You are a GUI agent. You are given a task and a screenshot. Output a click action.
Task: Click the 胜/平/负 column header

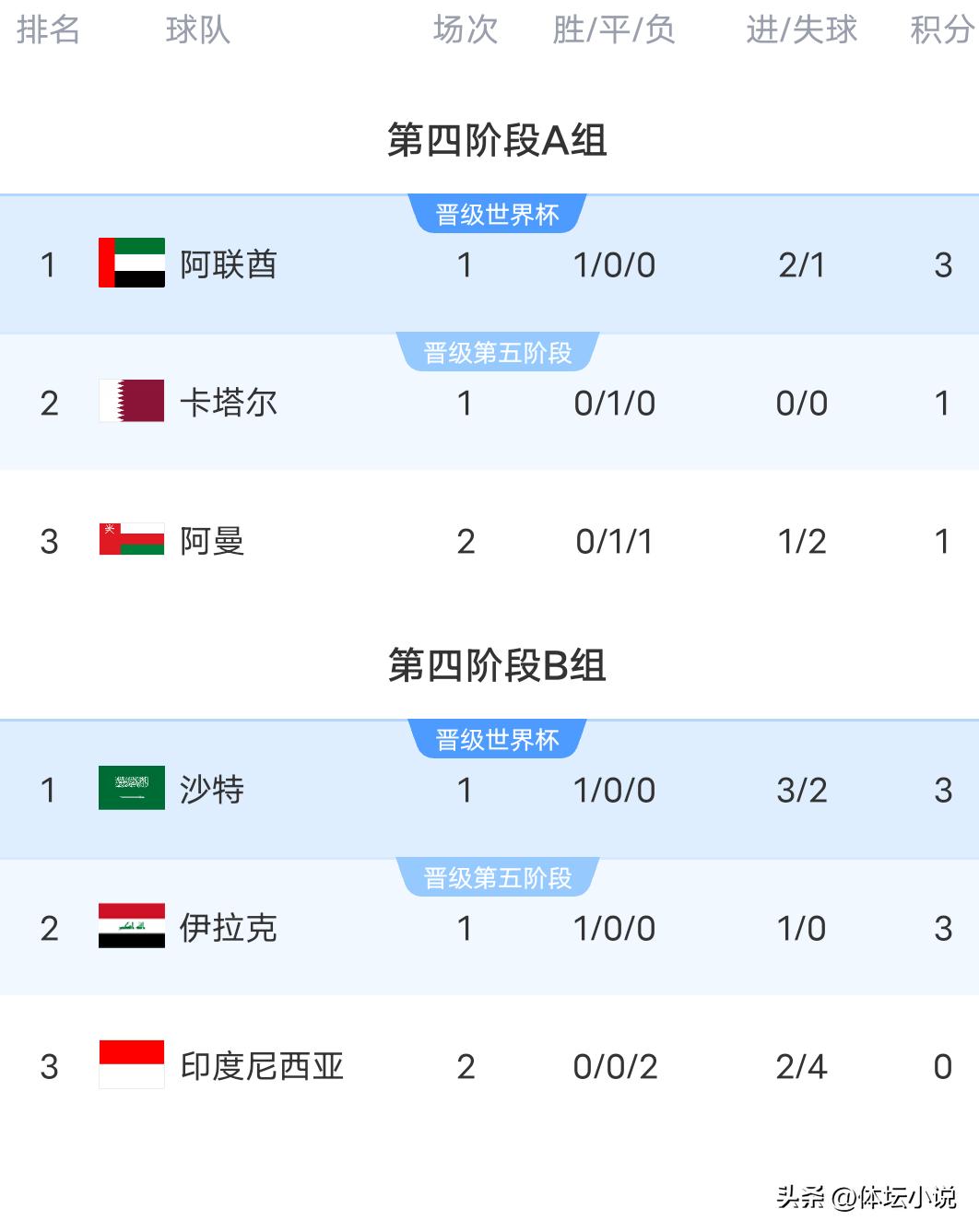(614, 29)
